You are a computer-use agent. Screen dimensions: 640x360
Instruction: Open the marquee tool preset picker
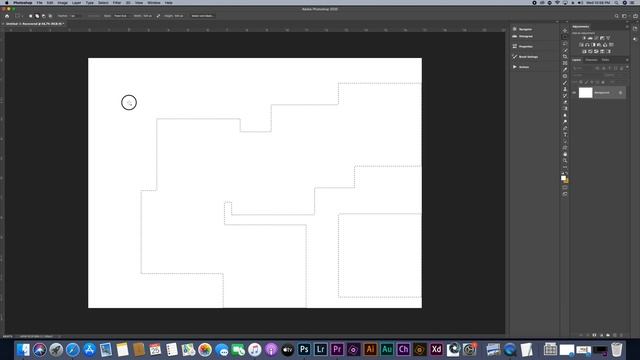click(18, 16)
